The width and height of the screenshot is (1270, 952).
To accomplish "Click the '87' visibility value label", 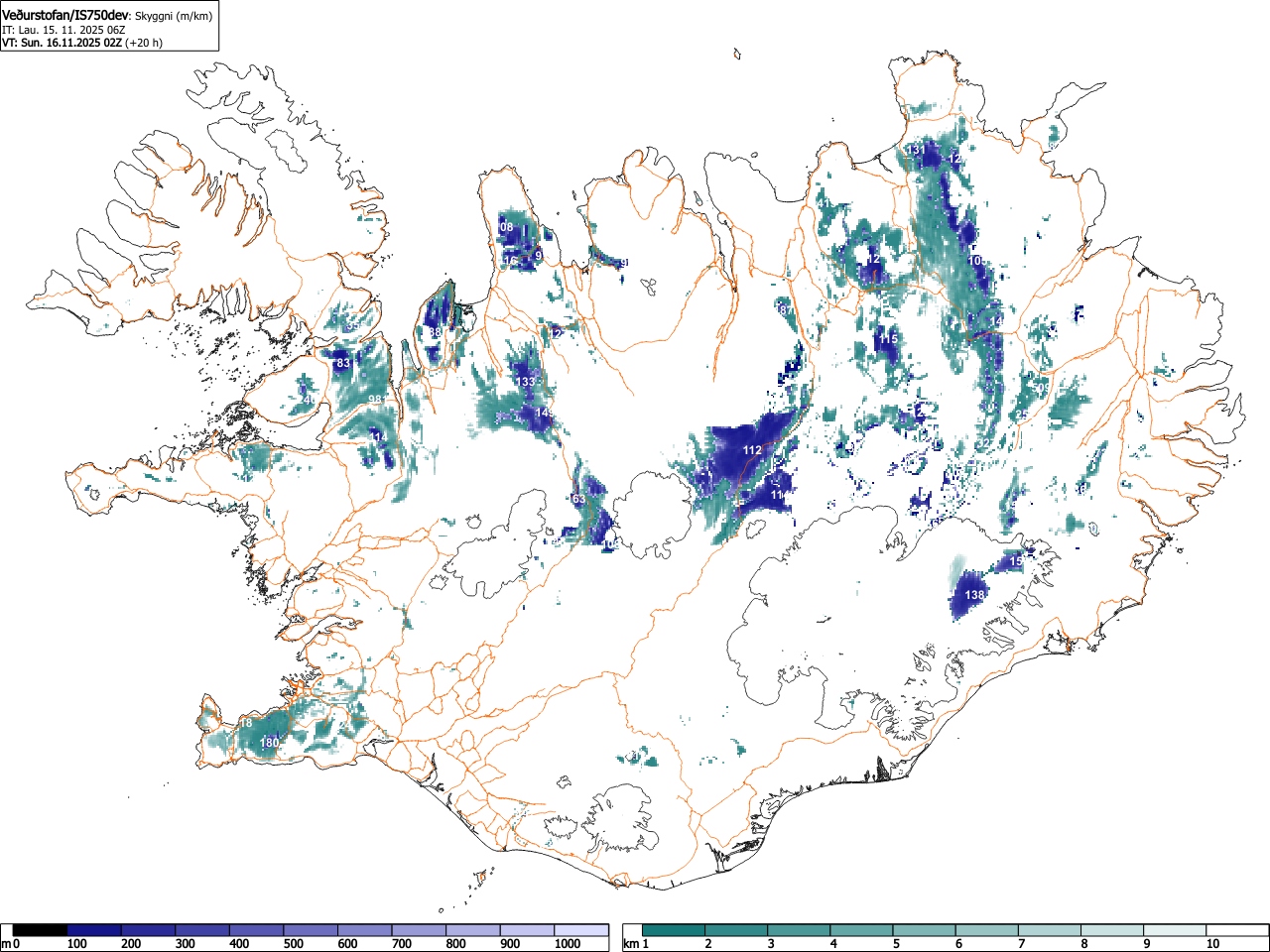I will pyautogui.click(x=786, y=310).
